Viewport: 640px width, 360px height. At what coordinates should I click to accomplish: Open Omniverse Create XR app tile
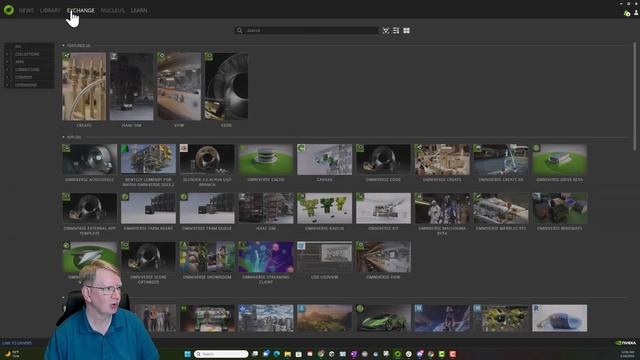click(501, 159)
